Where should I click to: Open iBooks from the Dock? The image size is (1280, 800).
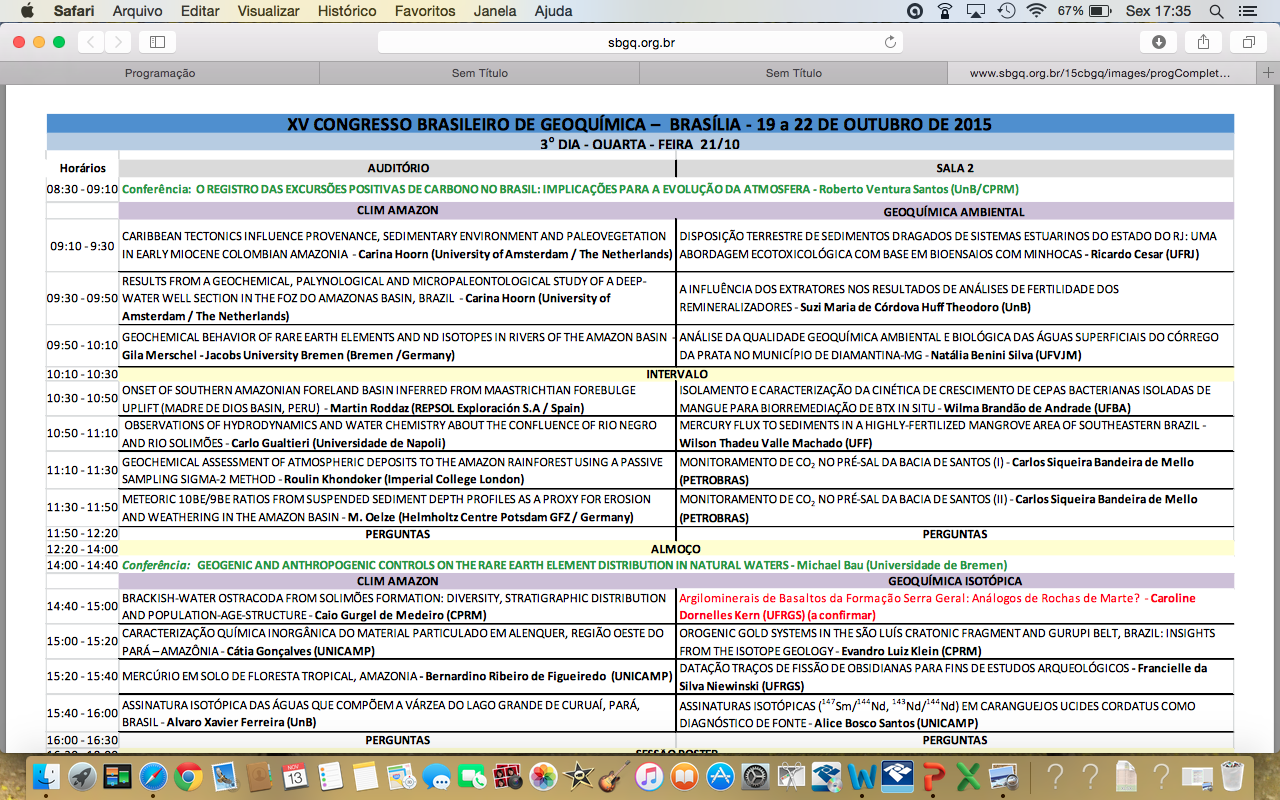(x=684, y=775)
